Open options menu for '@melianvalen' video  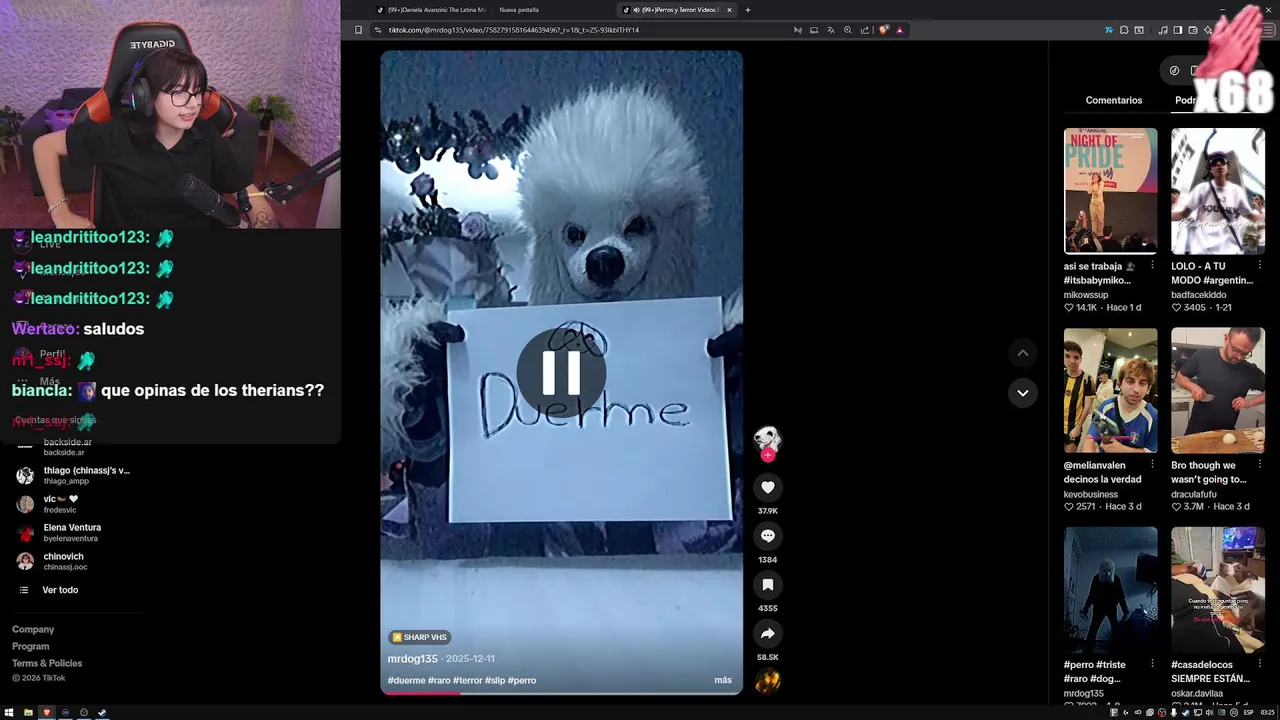[x=1152, y=465]
